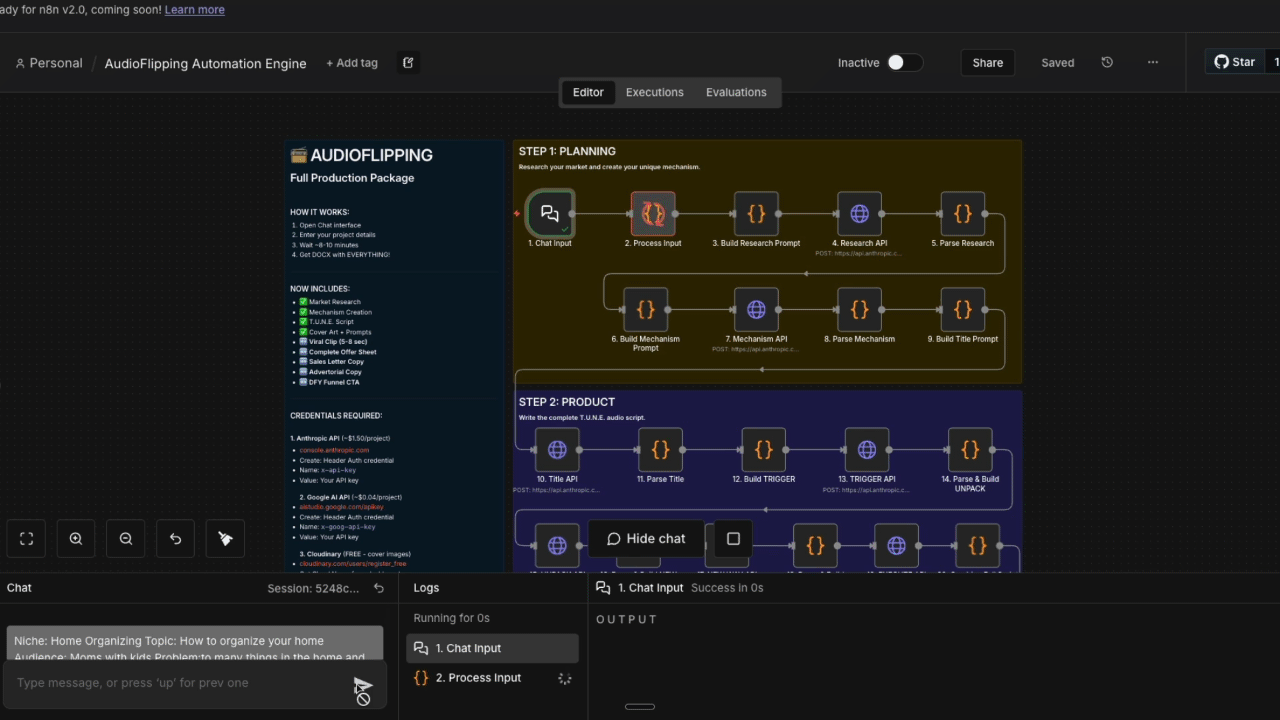Open the three-dot workflow options menu

click(1153, 62)
